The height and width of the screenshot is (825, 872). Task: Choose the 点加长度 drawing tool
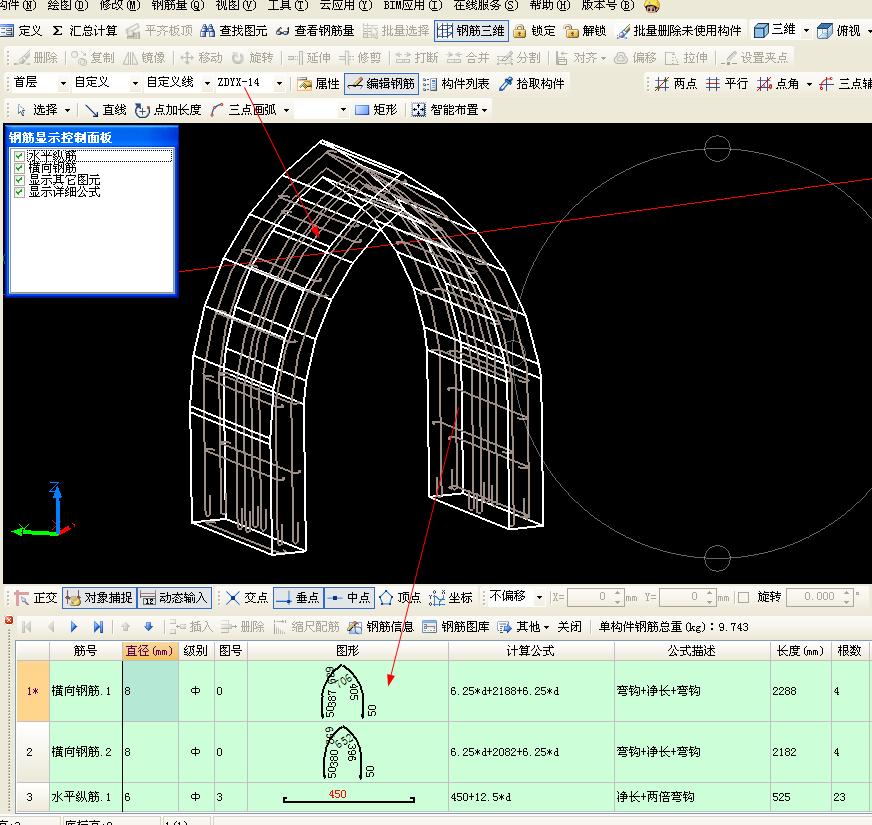coord(168,110)
